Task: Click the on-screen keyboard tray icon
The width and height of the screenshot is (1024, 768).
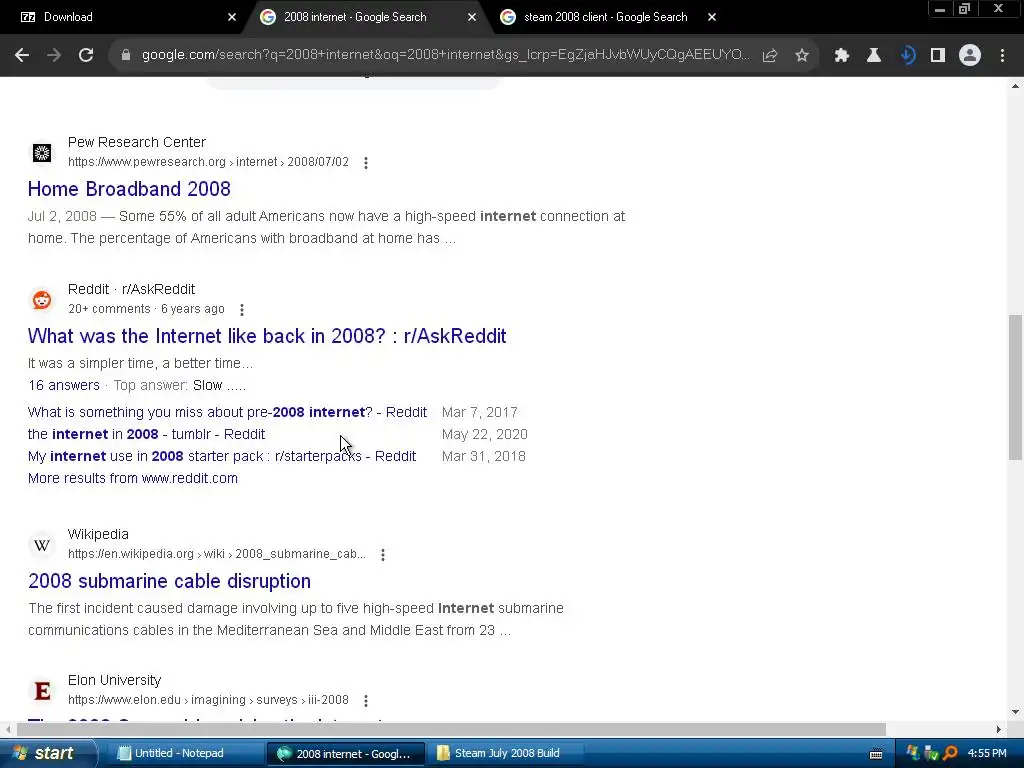Action: pyautogui.click(x=876, y=754)
